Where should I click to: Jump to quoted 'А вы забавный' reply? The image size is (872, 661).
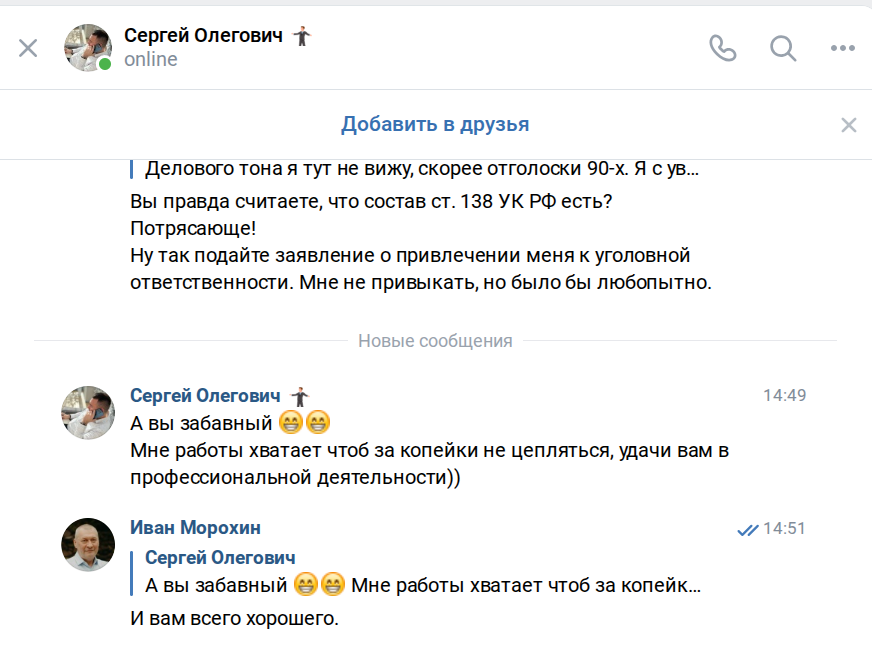pos(422,584)
